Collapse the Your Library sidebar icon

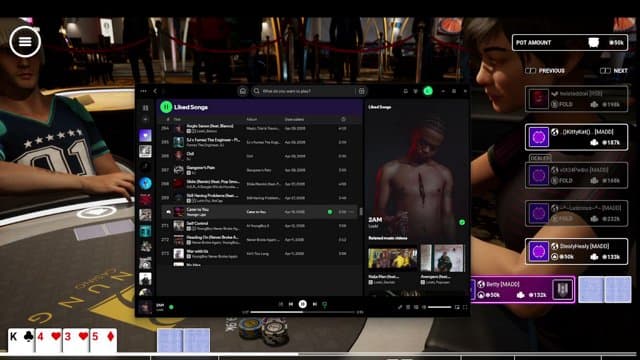145,108
